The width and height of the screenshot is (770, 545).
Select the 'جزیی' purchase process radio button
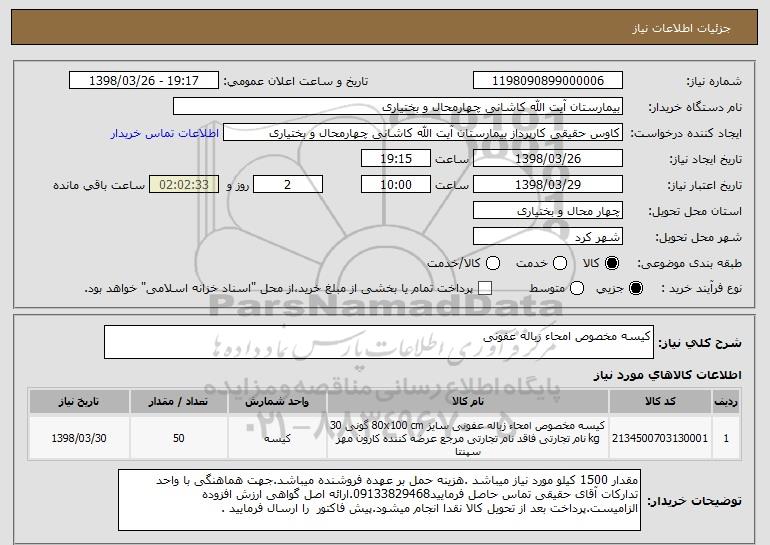click(636, 288)
